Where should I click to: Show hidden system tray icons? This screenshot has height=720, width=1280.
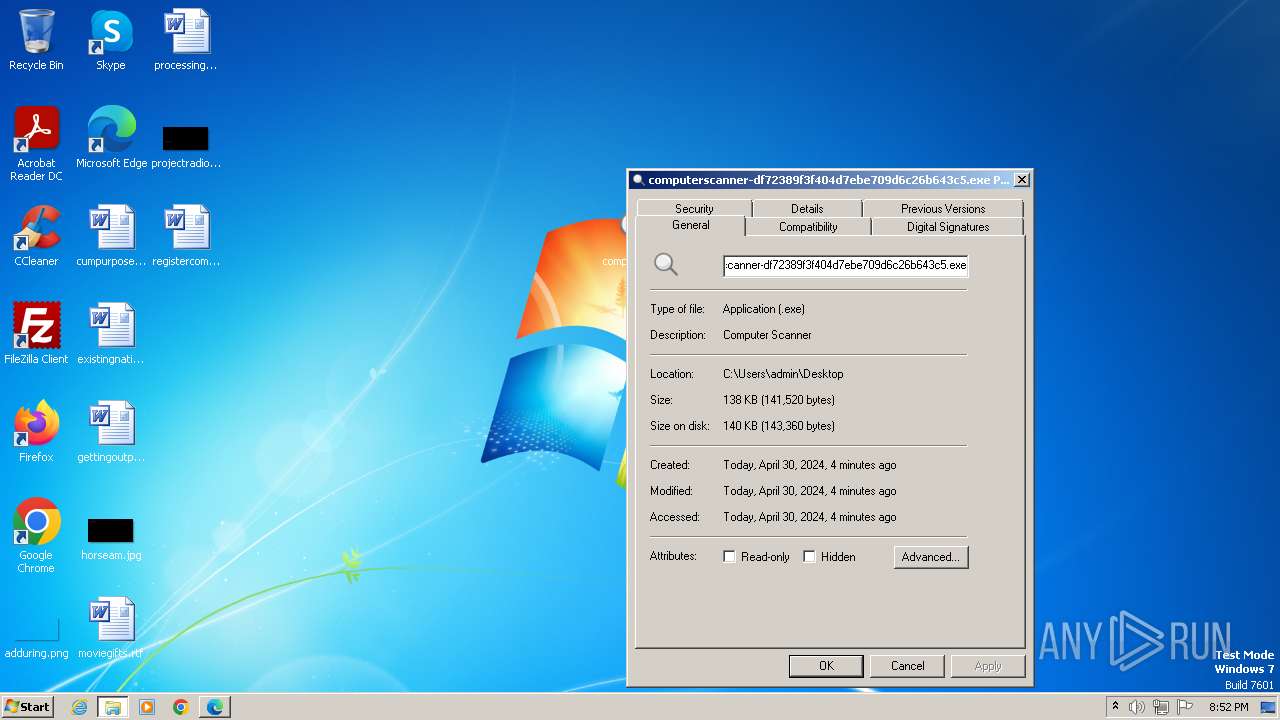pos(1115,707)
